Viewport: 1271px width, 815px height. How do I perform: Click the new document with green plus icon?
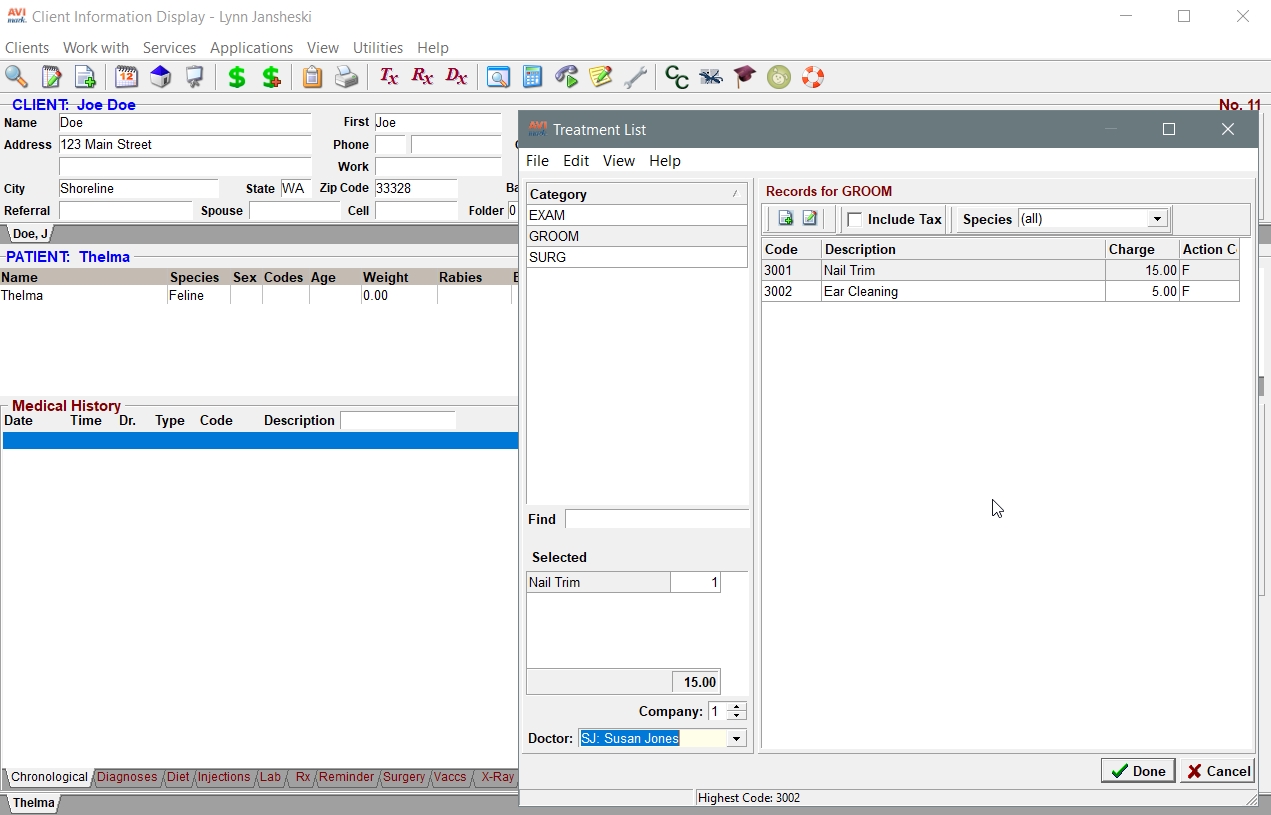(x=85, y=77)
